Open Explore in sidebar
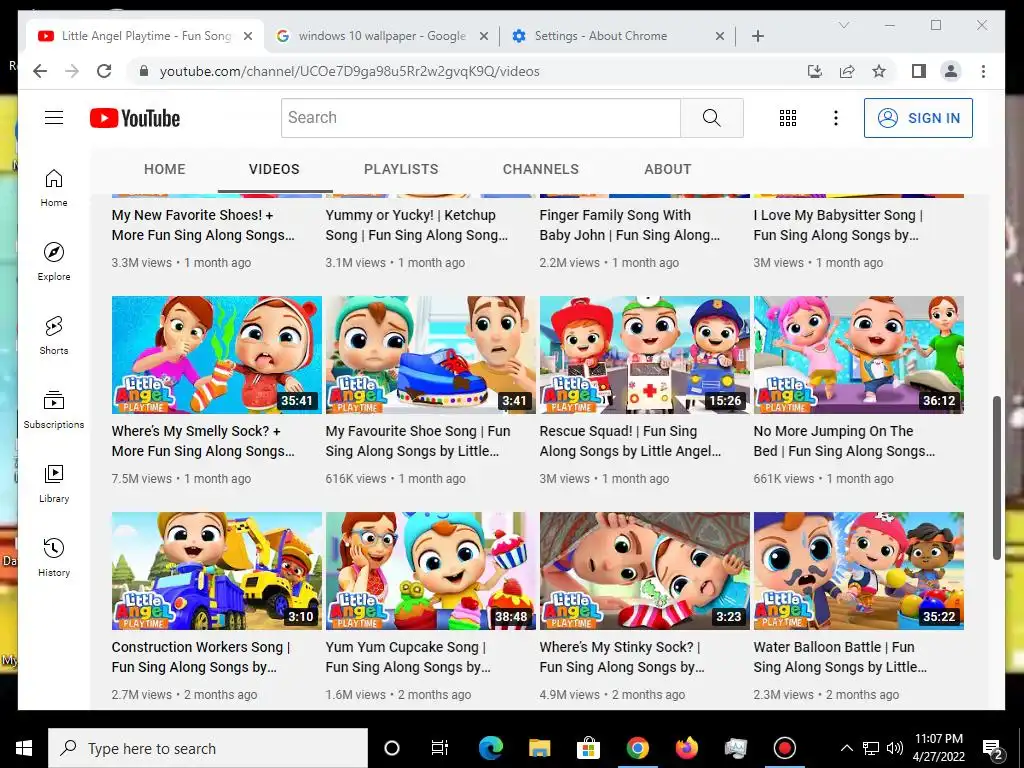Viewport: 1024px width, 768px height. tap(54, 261)
